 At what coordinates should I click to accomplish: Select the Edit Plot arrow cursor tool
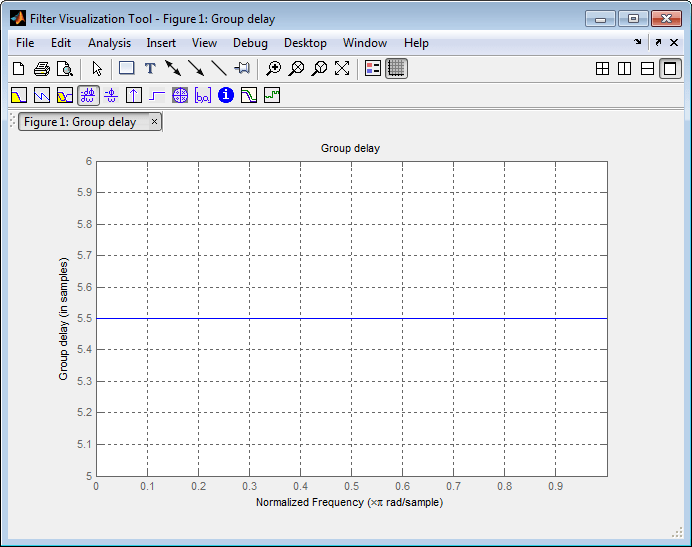pyautogui.click(x=97, y=69)
